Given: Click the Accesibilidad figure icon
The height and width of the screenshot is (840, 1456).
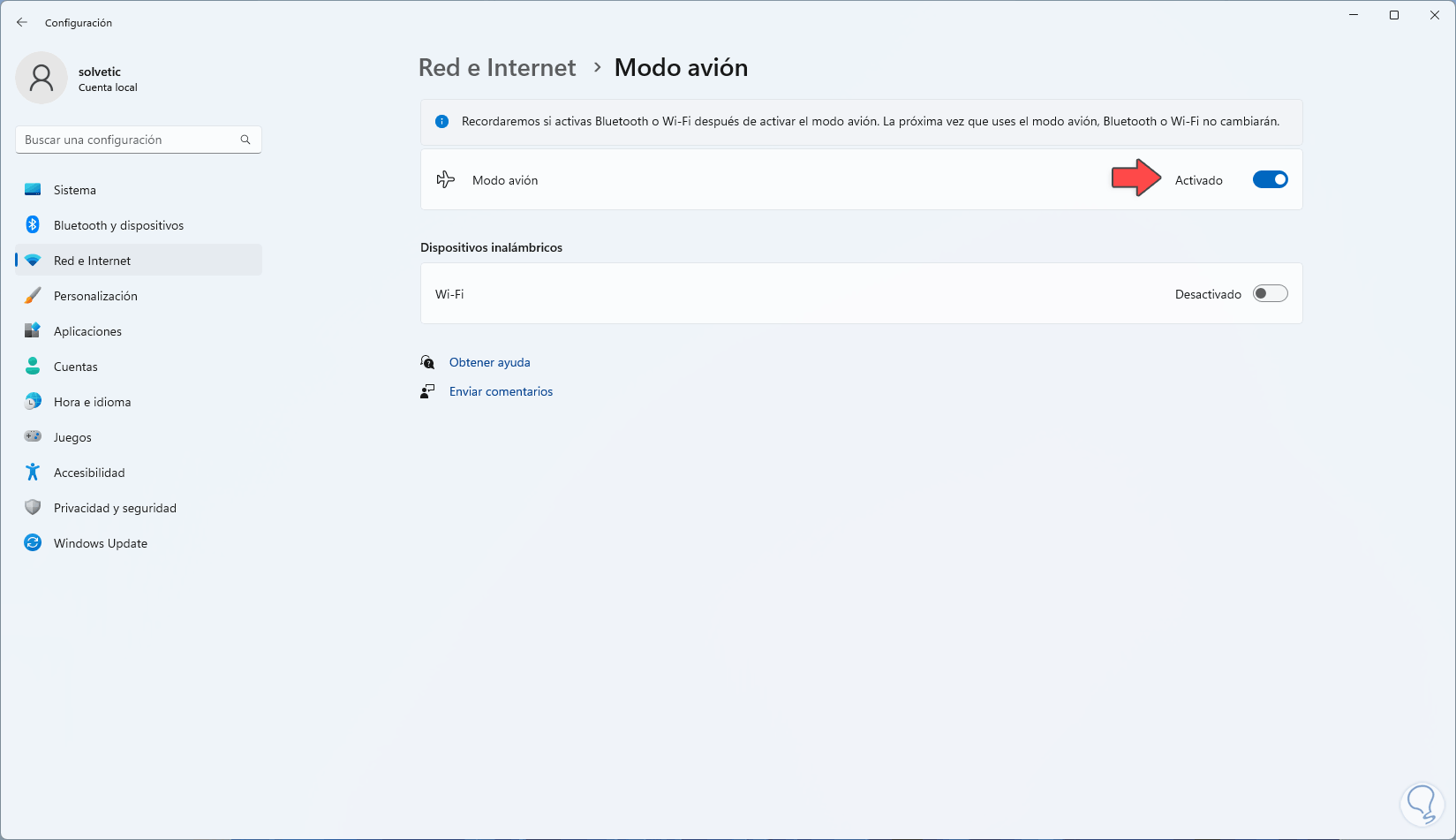Looking at the screenshot, I should (33, 473).
